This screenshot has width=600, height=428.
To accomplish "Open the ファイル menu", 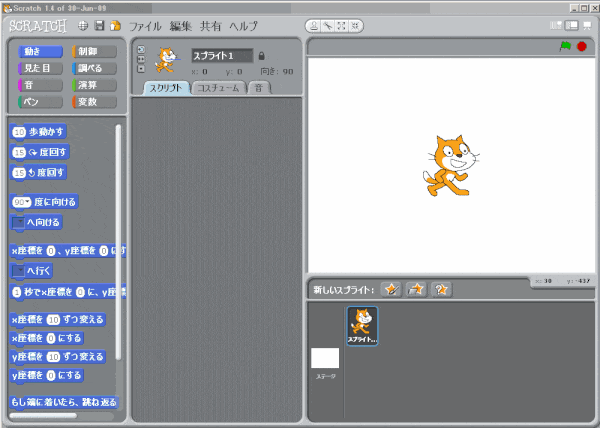I will (145, 25).
